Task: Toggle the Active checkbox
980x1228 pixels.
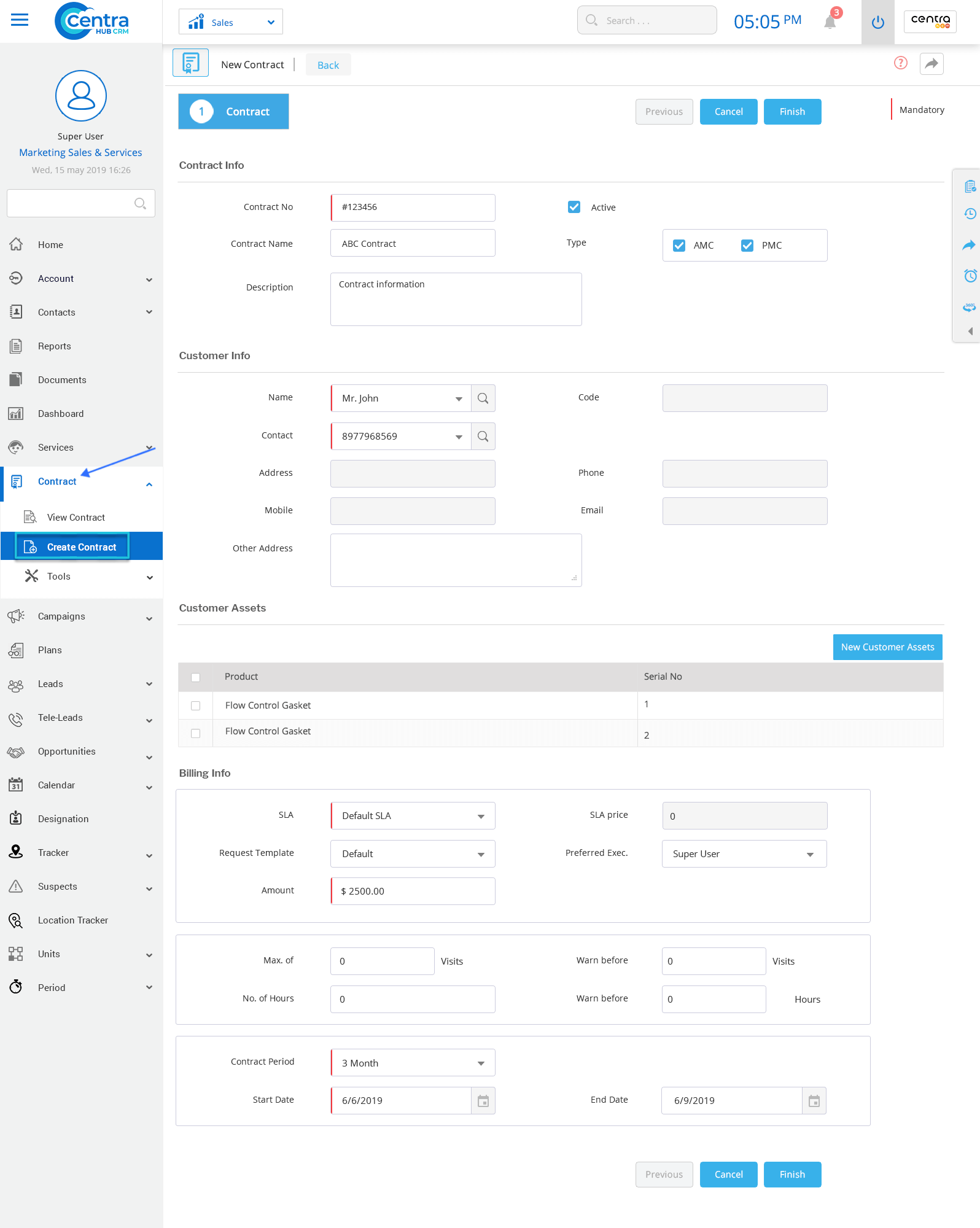Action: point(574,207)
